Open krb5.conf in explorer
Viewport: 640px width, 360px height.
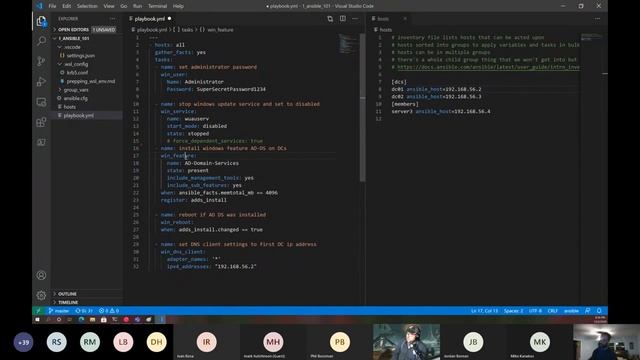[77, 73]
